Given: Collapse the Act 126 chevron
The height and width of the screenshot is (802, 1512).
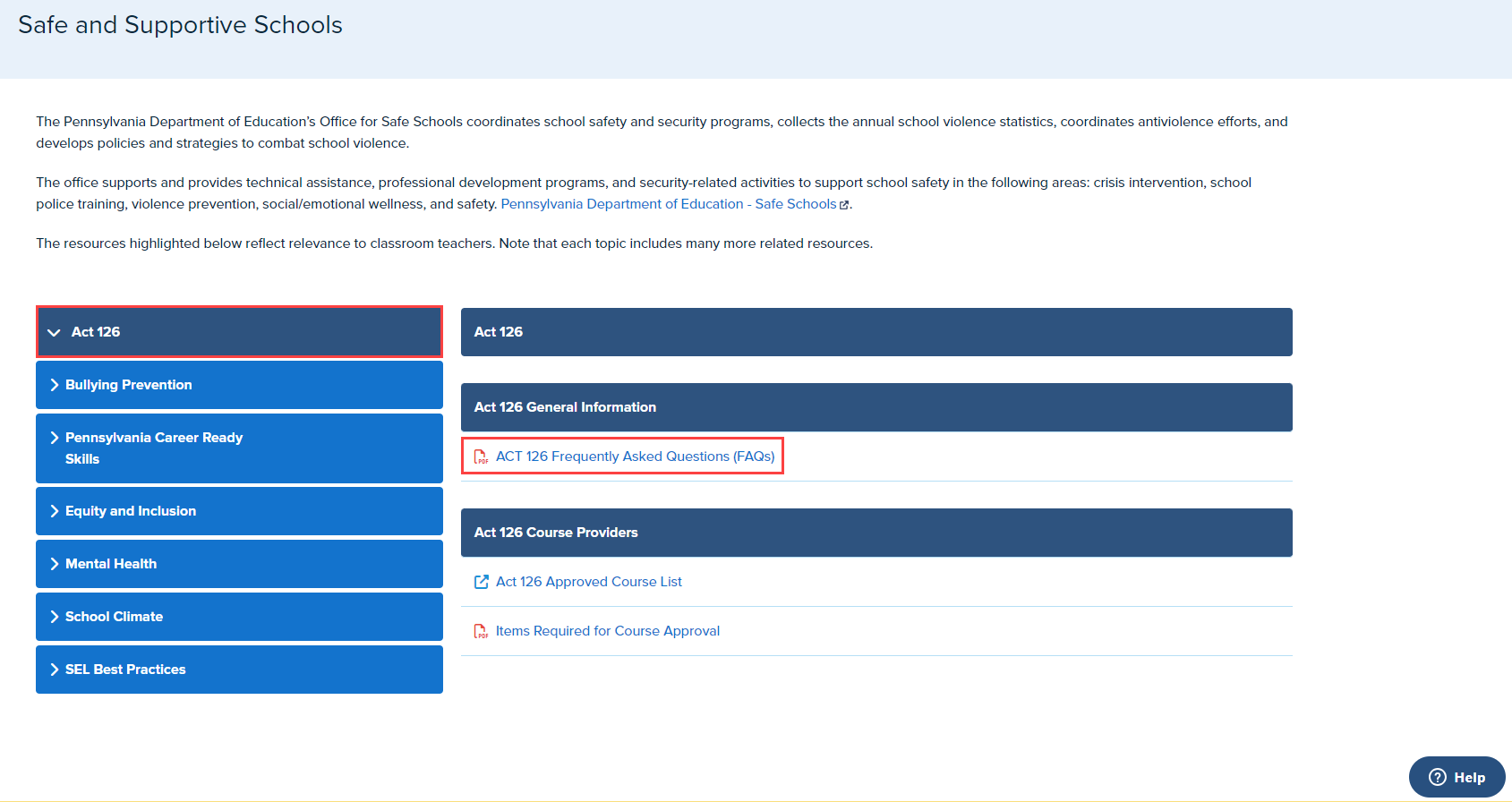Looking at the screenshot, I should pos(54,332).
